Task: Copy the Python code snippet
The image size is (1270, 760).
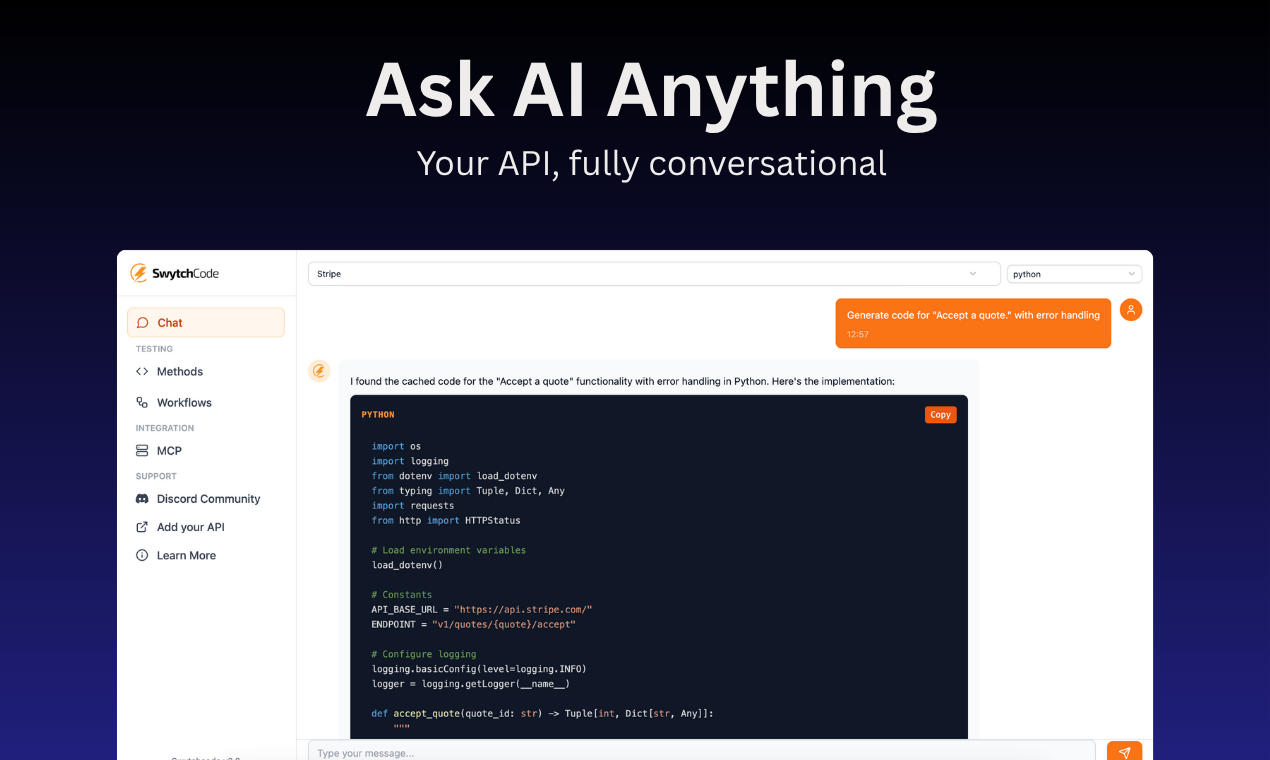Action: tap(940, 414)
